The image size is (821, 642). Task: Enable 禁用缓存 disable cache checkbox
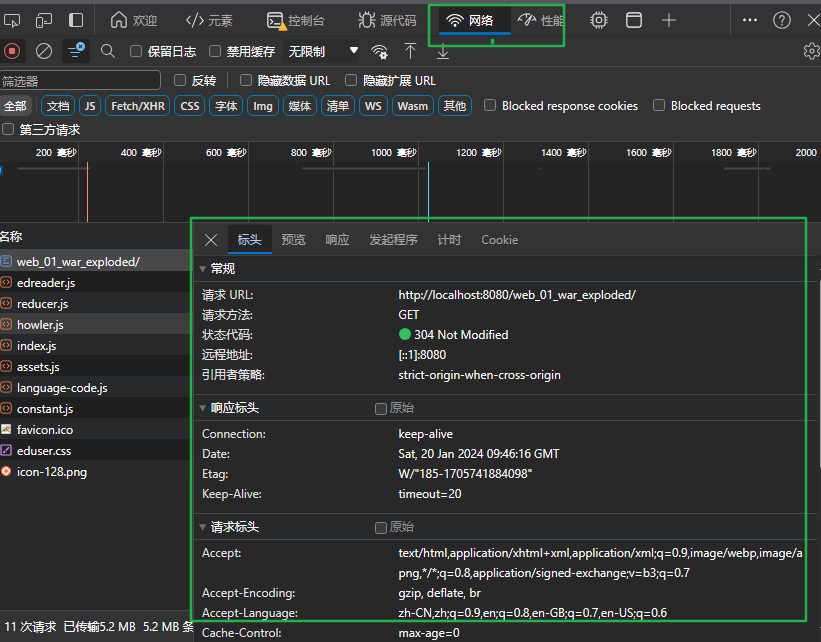coord(215,51)
